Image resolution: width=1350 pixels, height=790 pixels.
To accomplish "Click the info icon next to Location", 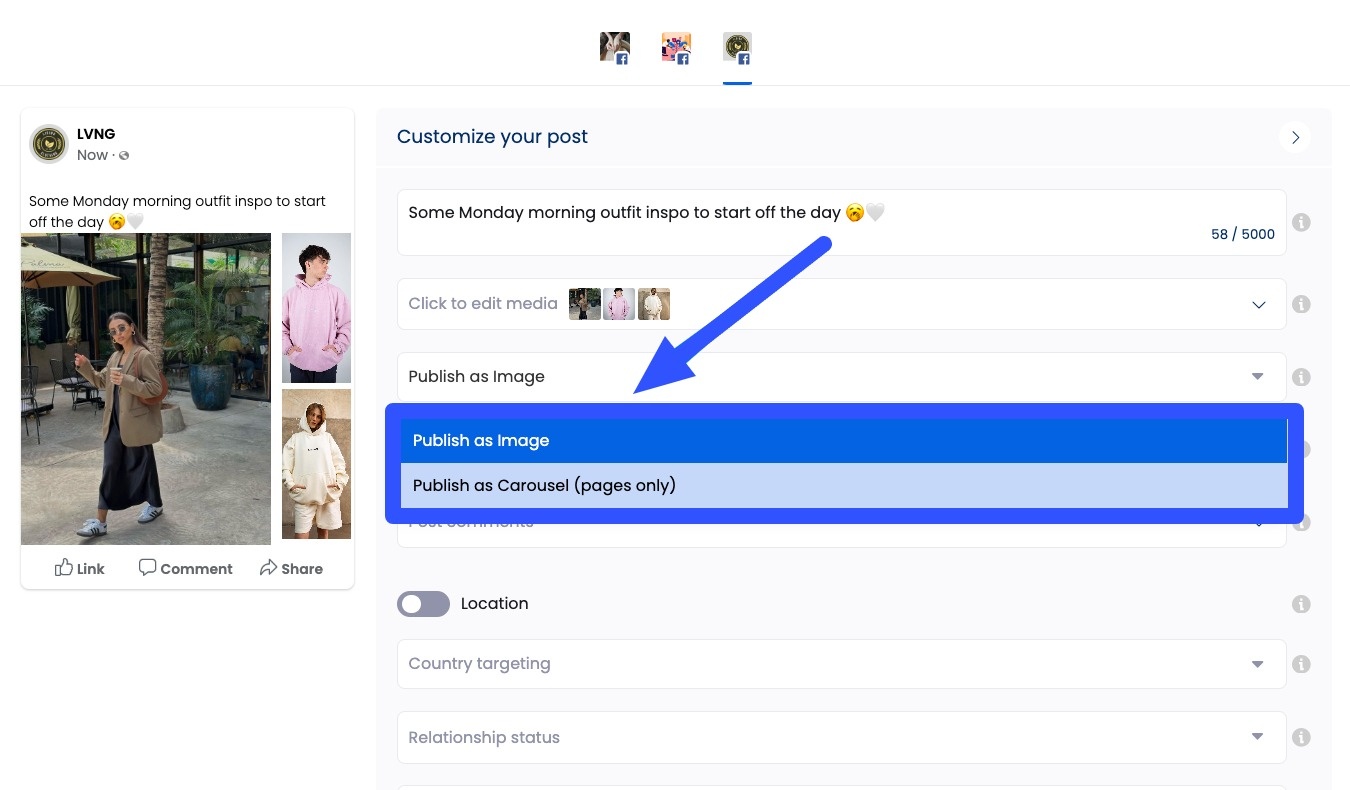I will tap(1301, 604).
